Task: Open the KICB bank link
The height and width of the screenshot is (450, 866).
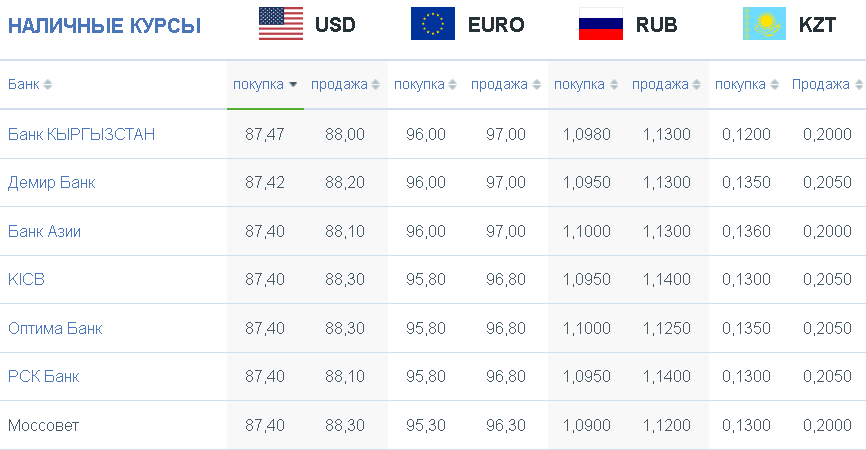Action: pyautogui.click(x=26, y=279)
